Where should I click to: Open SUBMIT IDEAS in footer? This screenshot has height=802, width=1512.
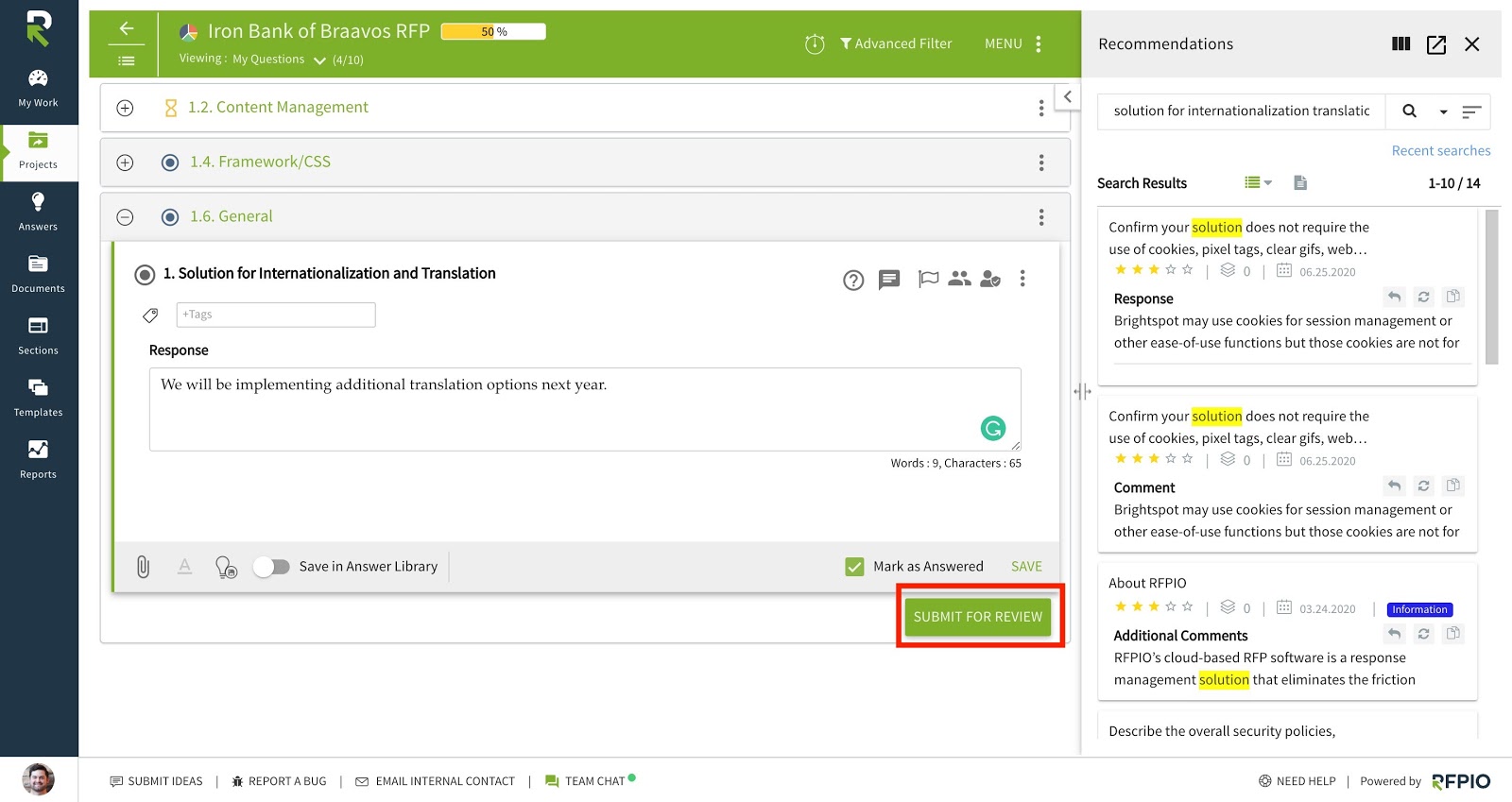tap(156, 781)
